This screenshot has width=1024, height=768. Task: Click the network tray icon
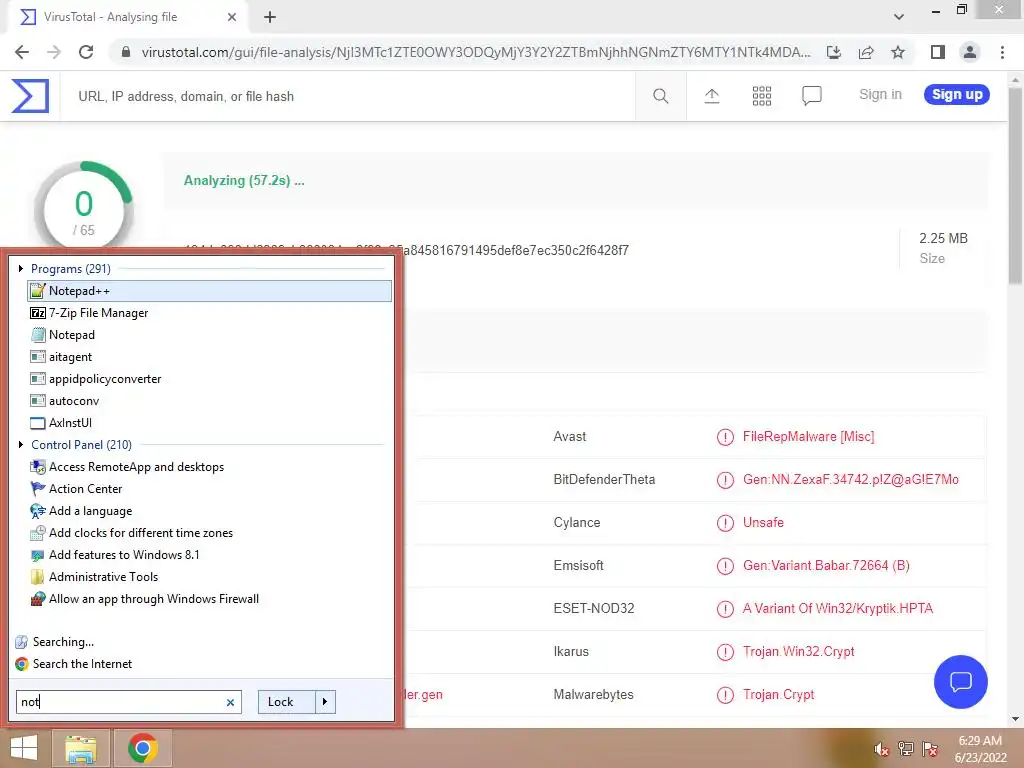click(x=906, y=749)
